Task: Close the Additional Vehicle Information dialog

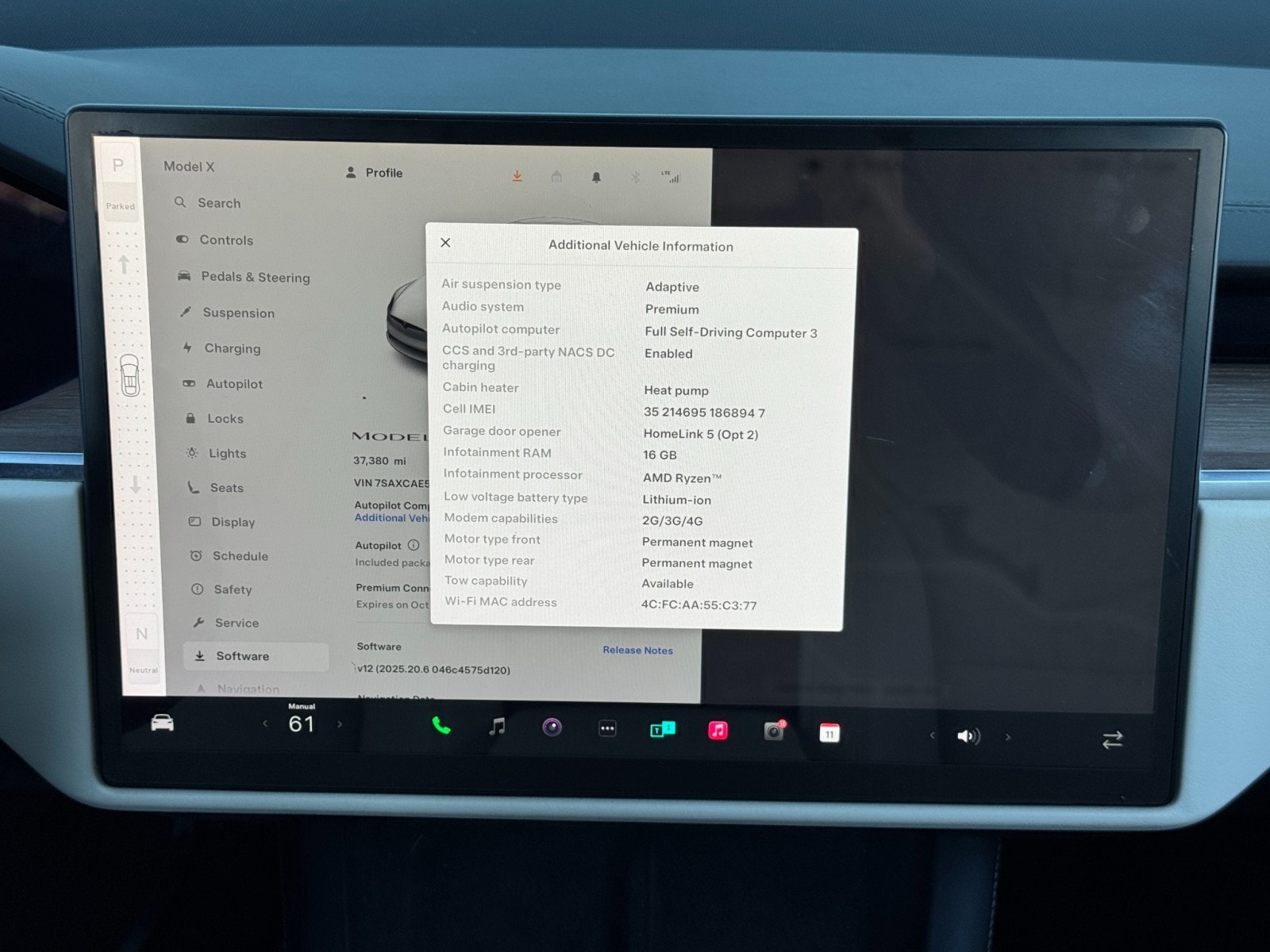Action: click(445, 243)
